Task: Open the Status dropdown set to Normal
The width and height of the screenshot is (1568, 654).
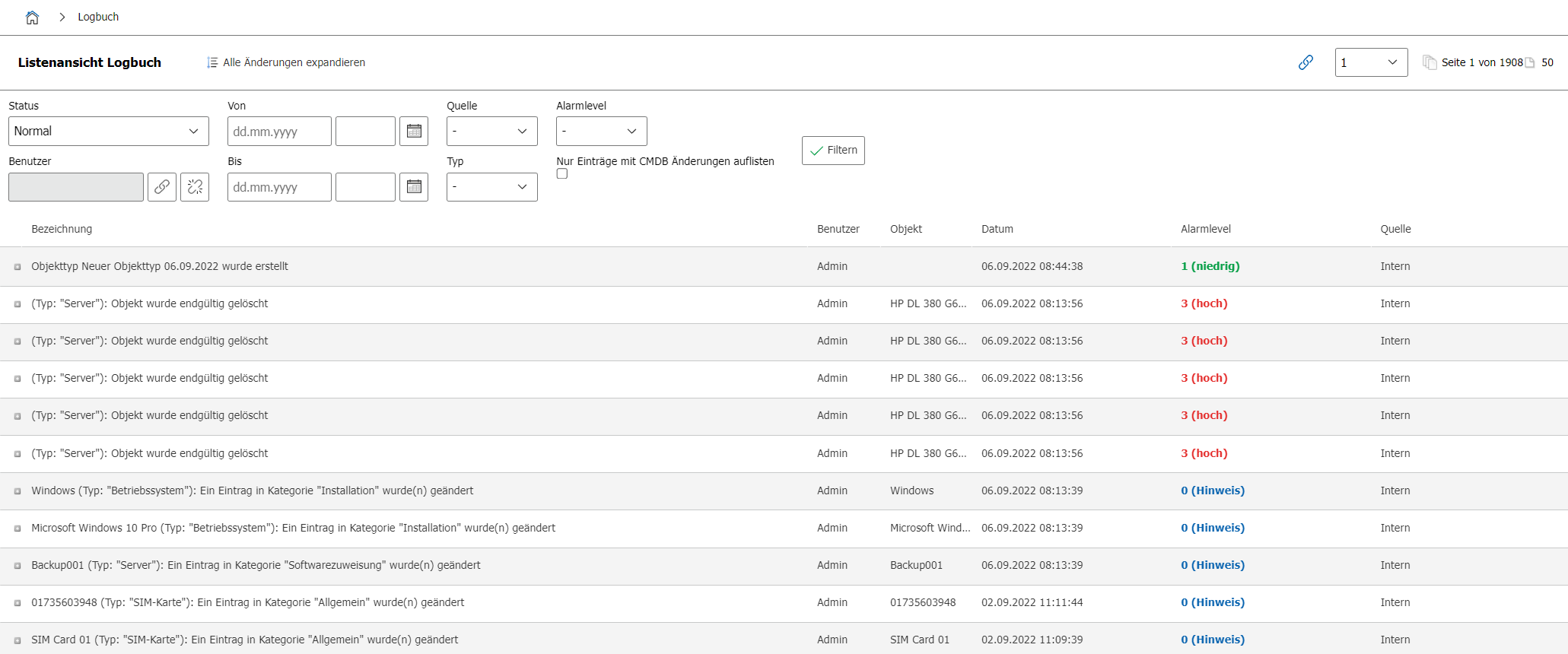Action: 109,131
